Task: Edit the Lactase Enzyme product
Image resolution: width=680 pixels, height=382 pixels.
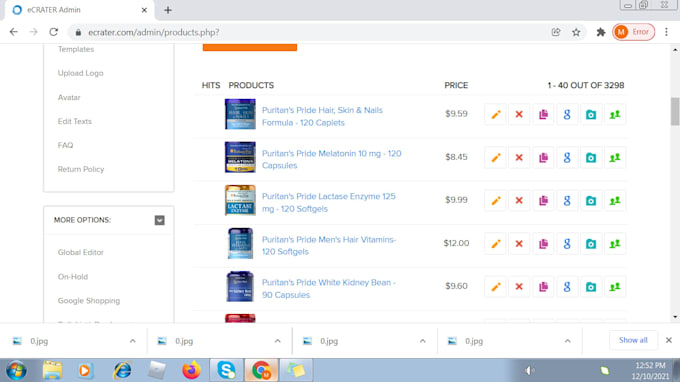Action: pyautogui.click(x=495, y=200)
